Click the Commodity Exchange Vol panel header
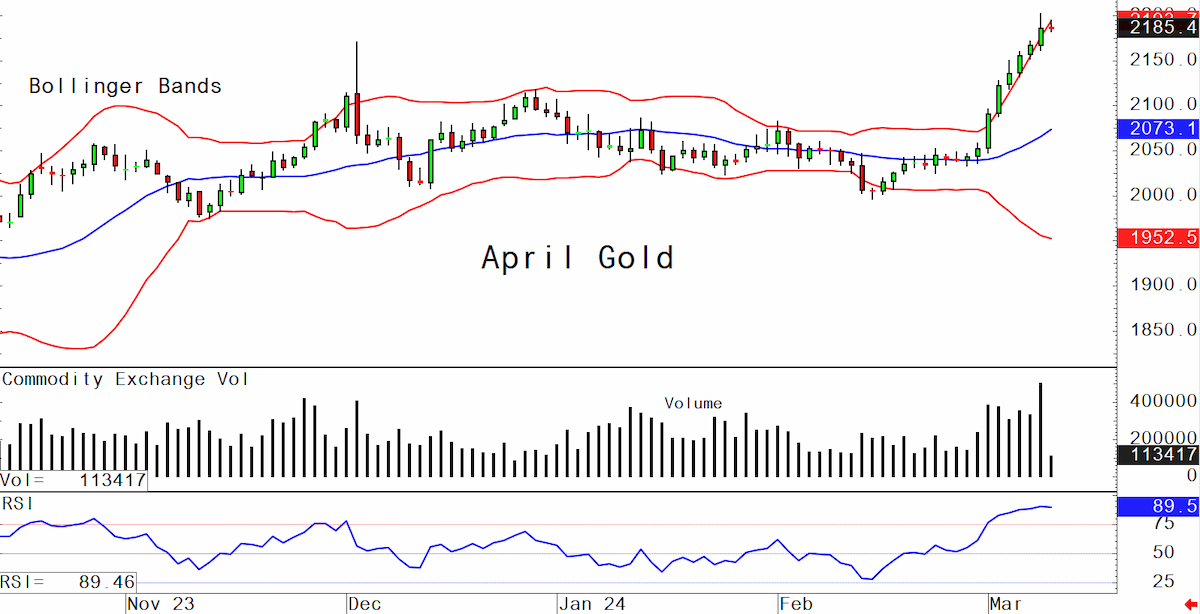 click(126, 379)
